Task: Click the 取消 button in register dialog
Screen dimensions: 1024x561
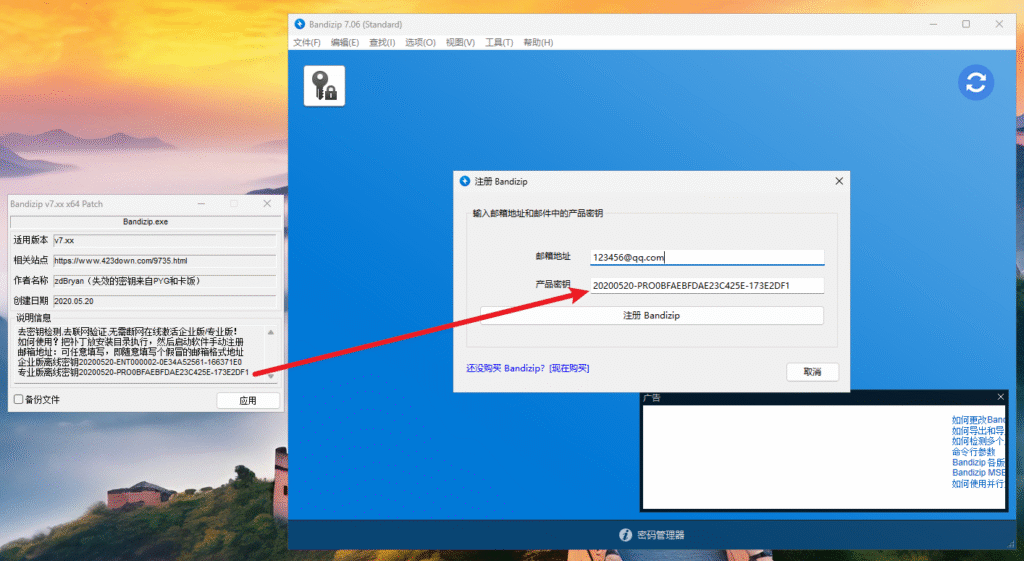Action: coord(812,372)
